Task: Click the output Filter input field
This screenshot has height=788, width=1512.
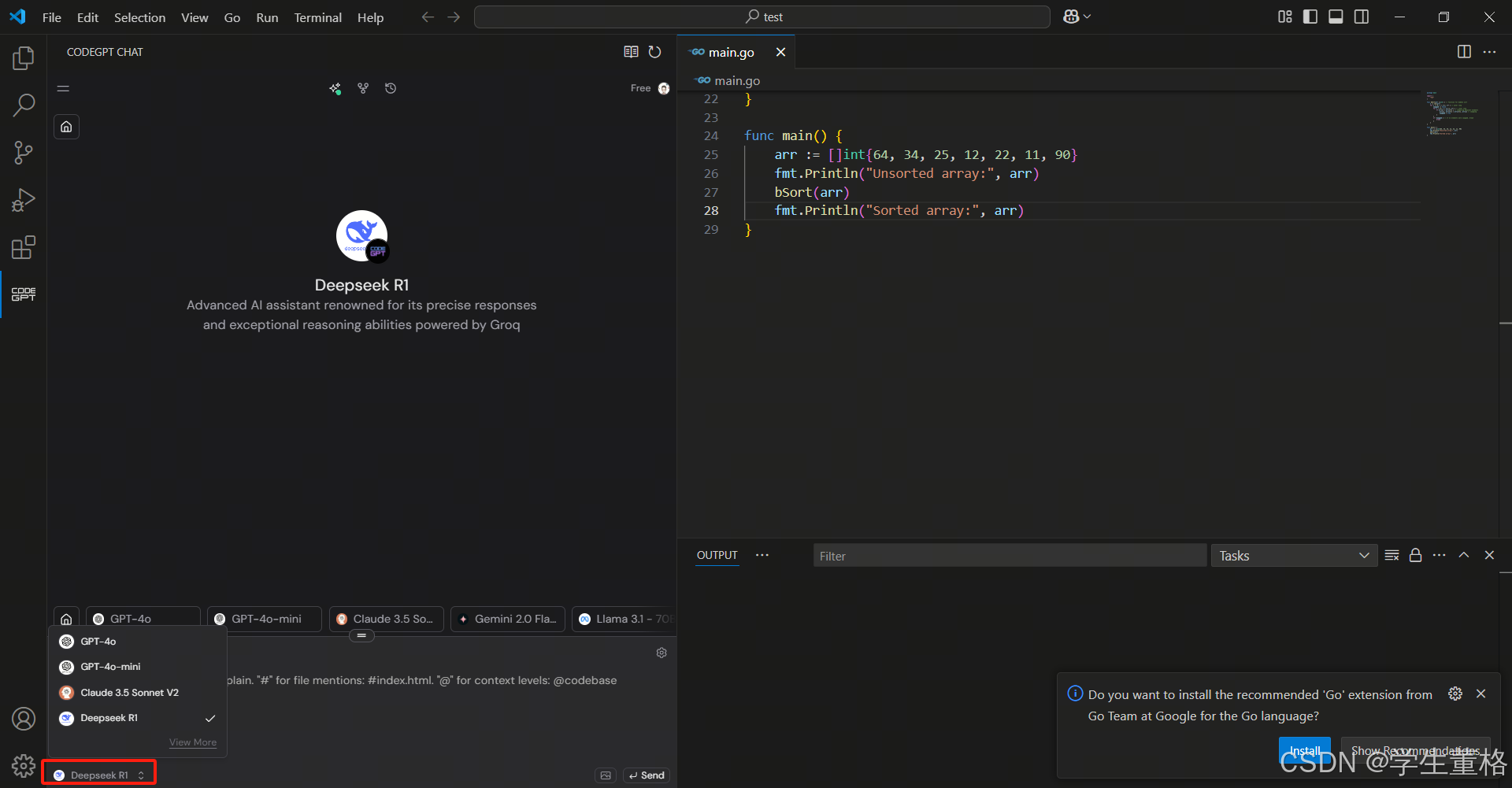Action: [1010, 556]
